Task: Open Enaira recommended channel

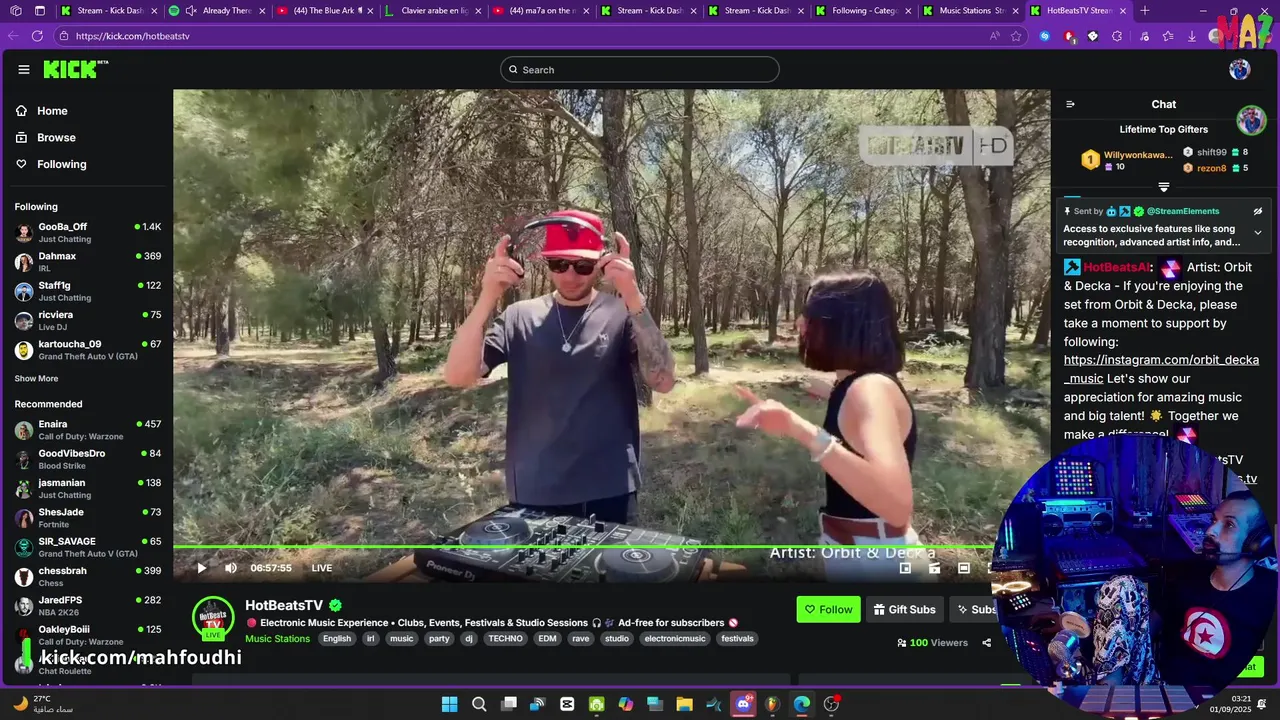Action: tap(88, 430)
